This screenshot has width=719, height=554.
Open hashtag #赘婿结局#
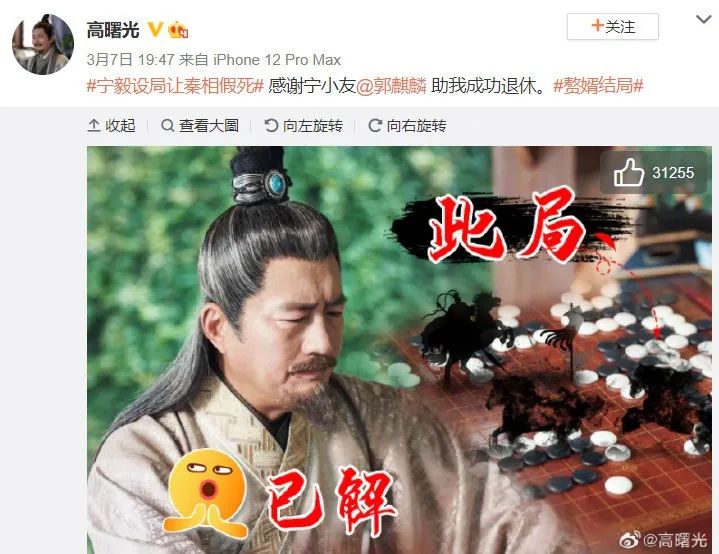[x=598, y=86]
